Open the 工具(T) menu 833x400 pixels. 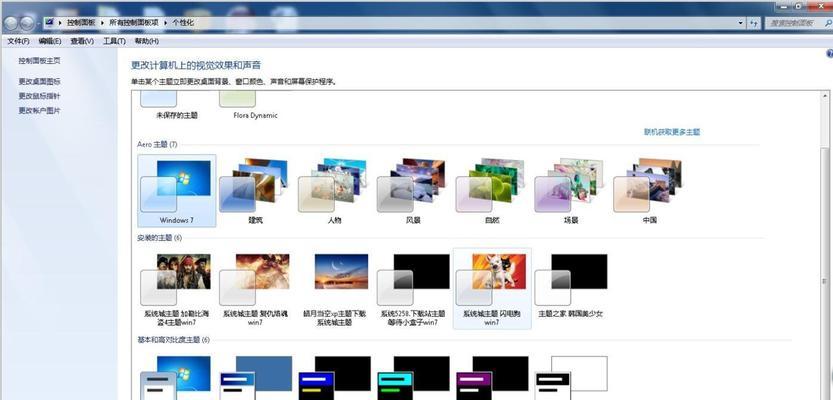pyautogui.click(x=114, y=41)
